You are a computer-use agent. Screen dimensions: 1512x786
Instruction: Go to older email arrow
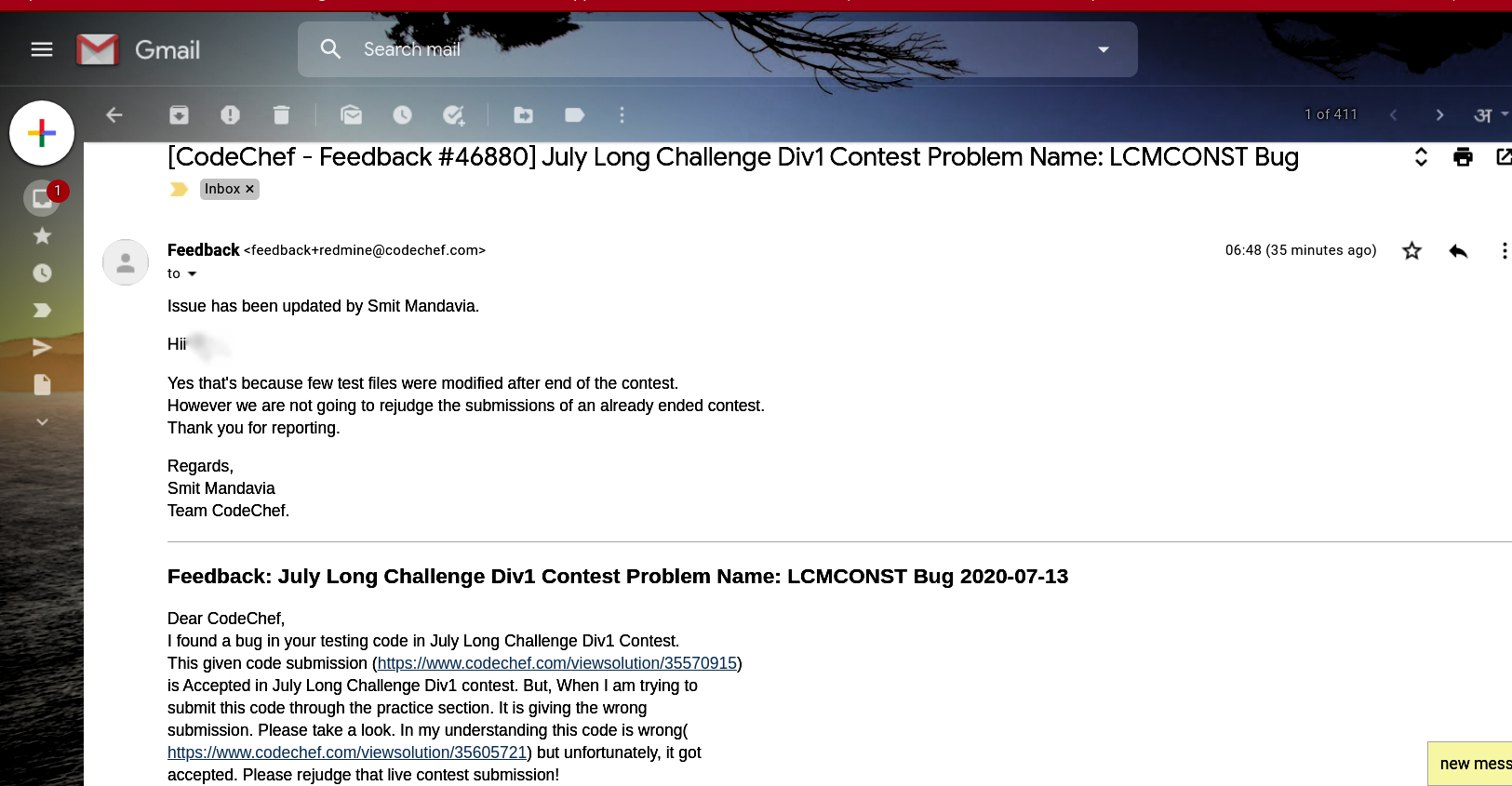(x=1439, y=114)
